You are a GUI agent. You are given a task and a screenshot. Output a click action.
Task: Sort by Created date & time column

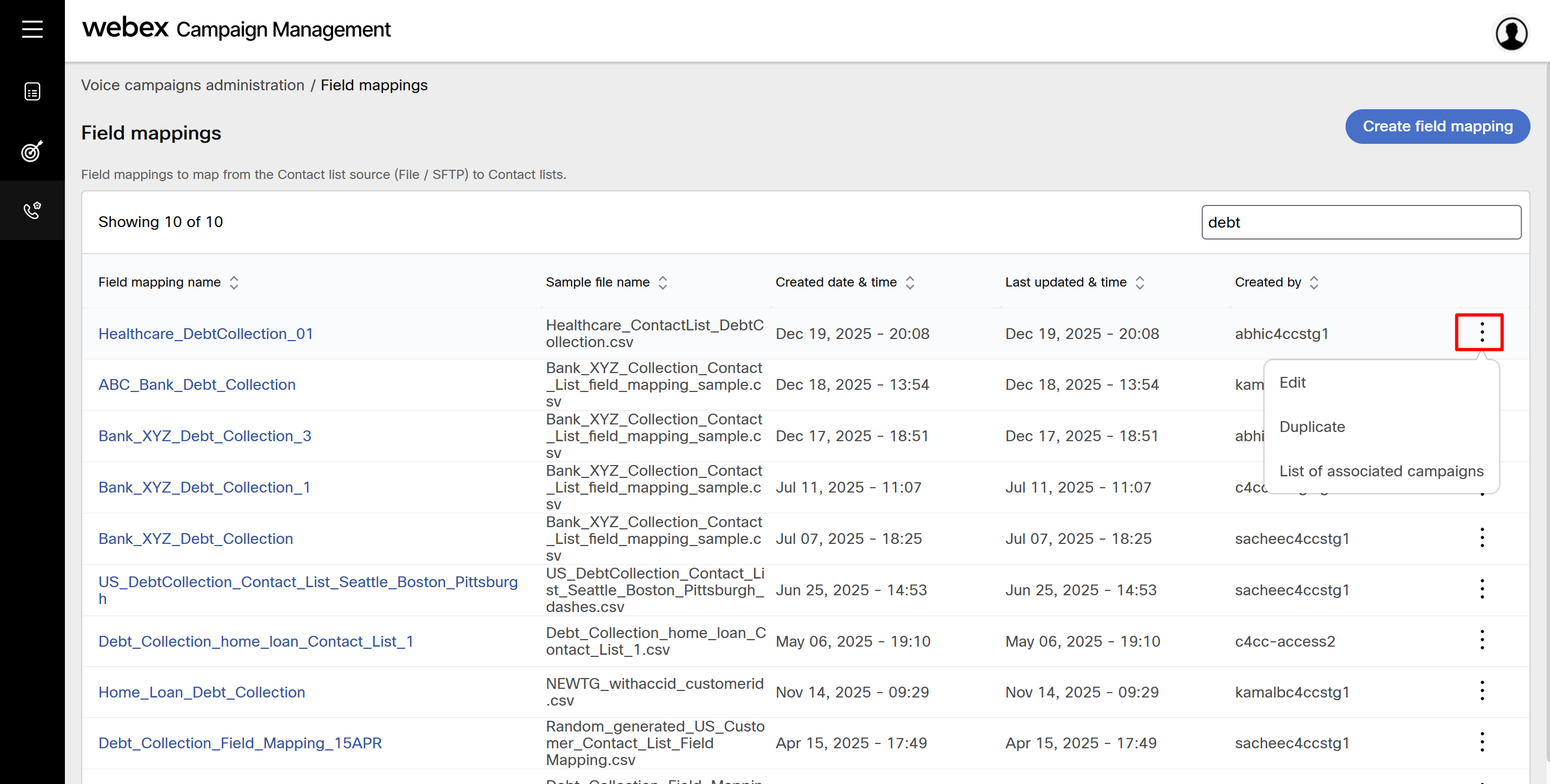click(x=910, y=282)
